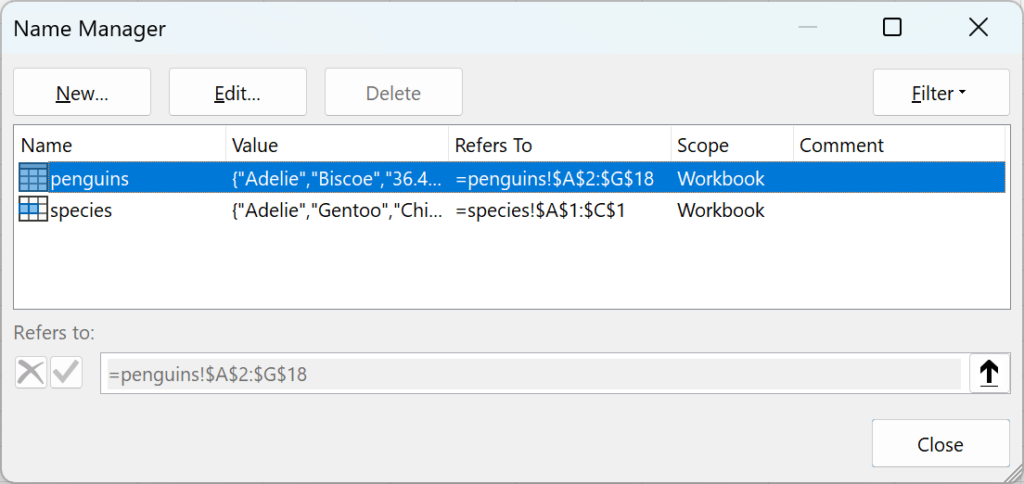Screen dimensions: 1024x484
Task: Sort by the Name column header
Action: click(120, 146)
